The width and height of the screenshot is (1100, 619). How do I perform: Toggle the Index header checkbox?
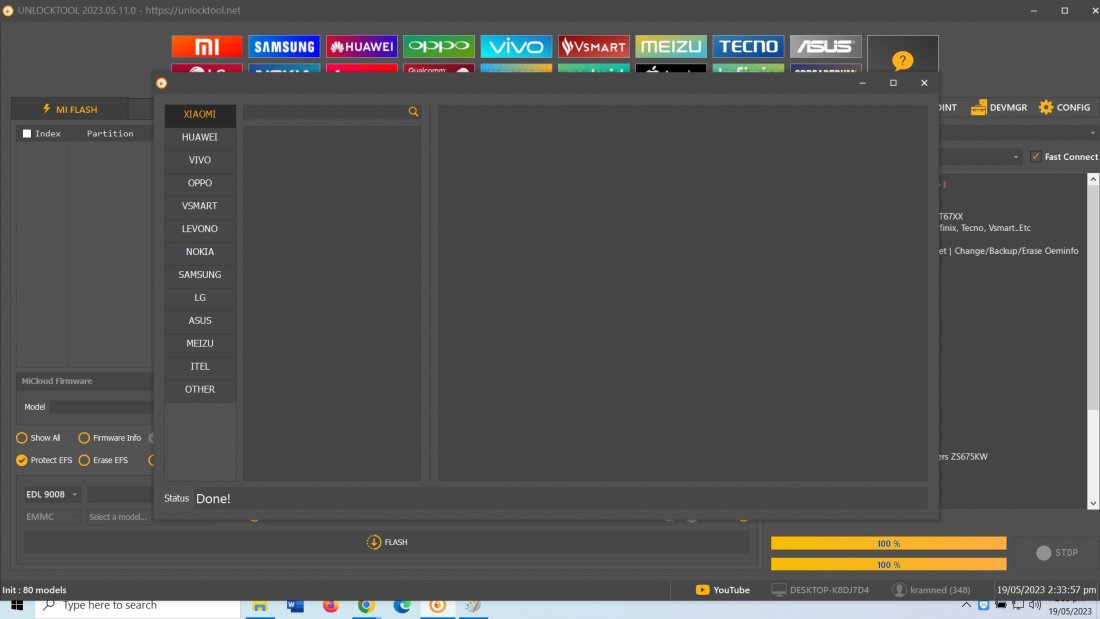27,133
